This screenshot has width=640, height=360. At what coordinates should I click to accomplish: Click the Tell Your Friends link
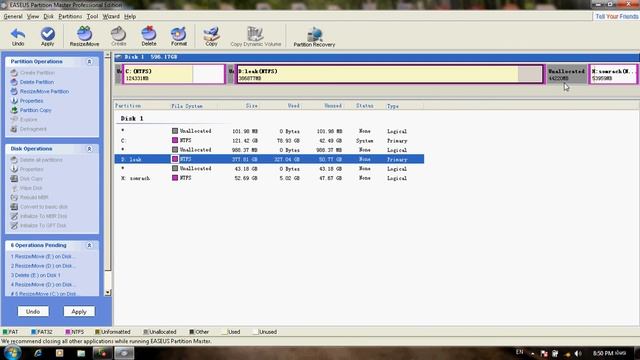[x=617, y=16]
